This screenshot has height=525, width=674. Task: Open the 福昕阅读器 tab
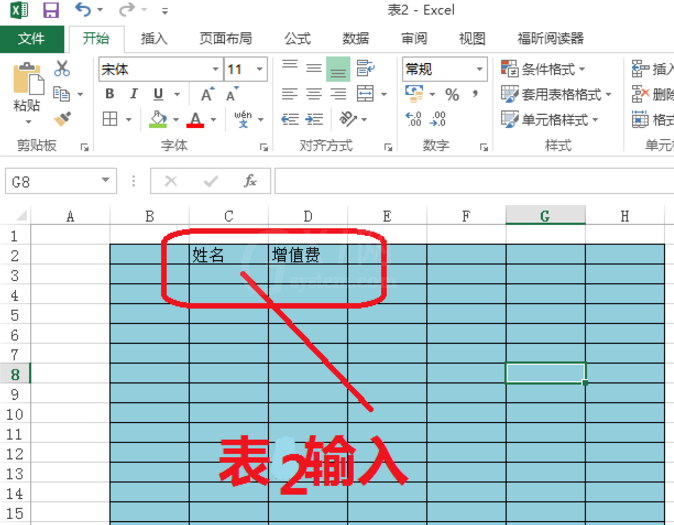coord(550,39)
